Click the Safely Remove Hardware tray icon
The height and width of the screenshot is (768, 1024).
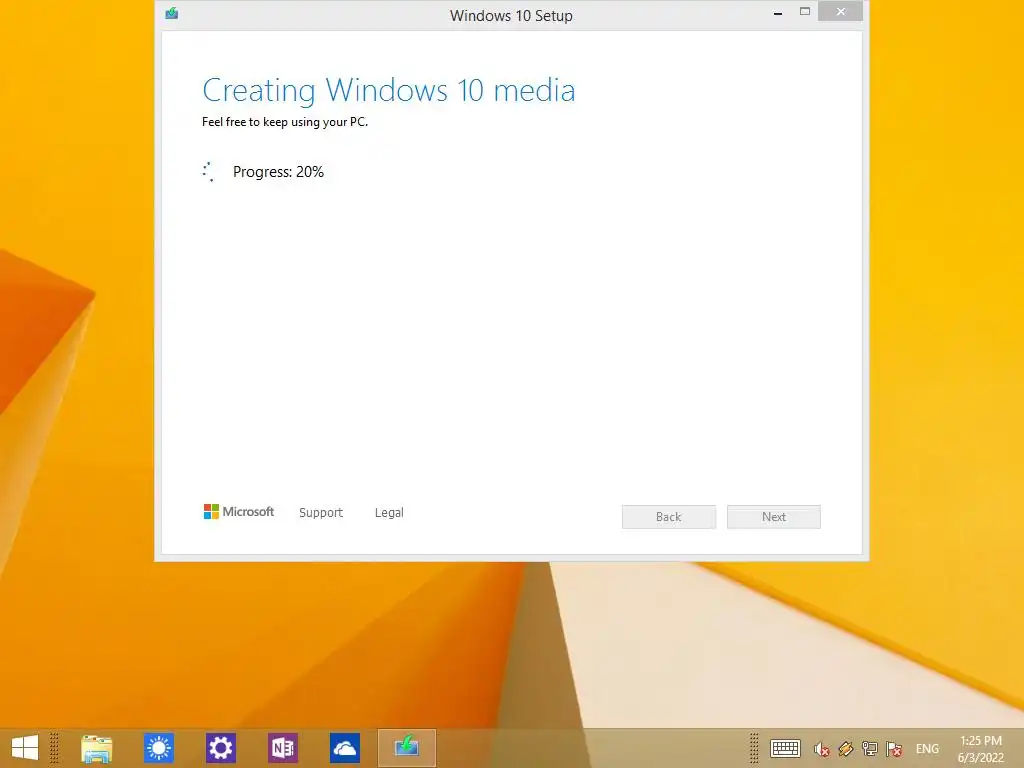click(846, 748)
